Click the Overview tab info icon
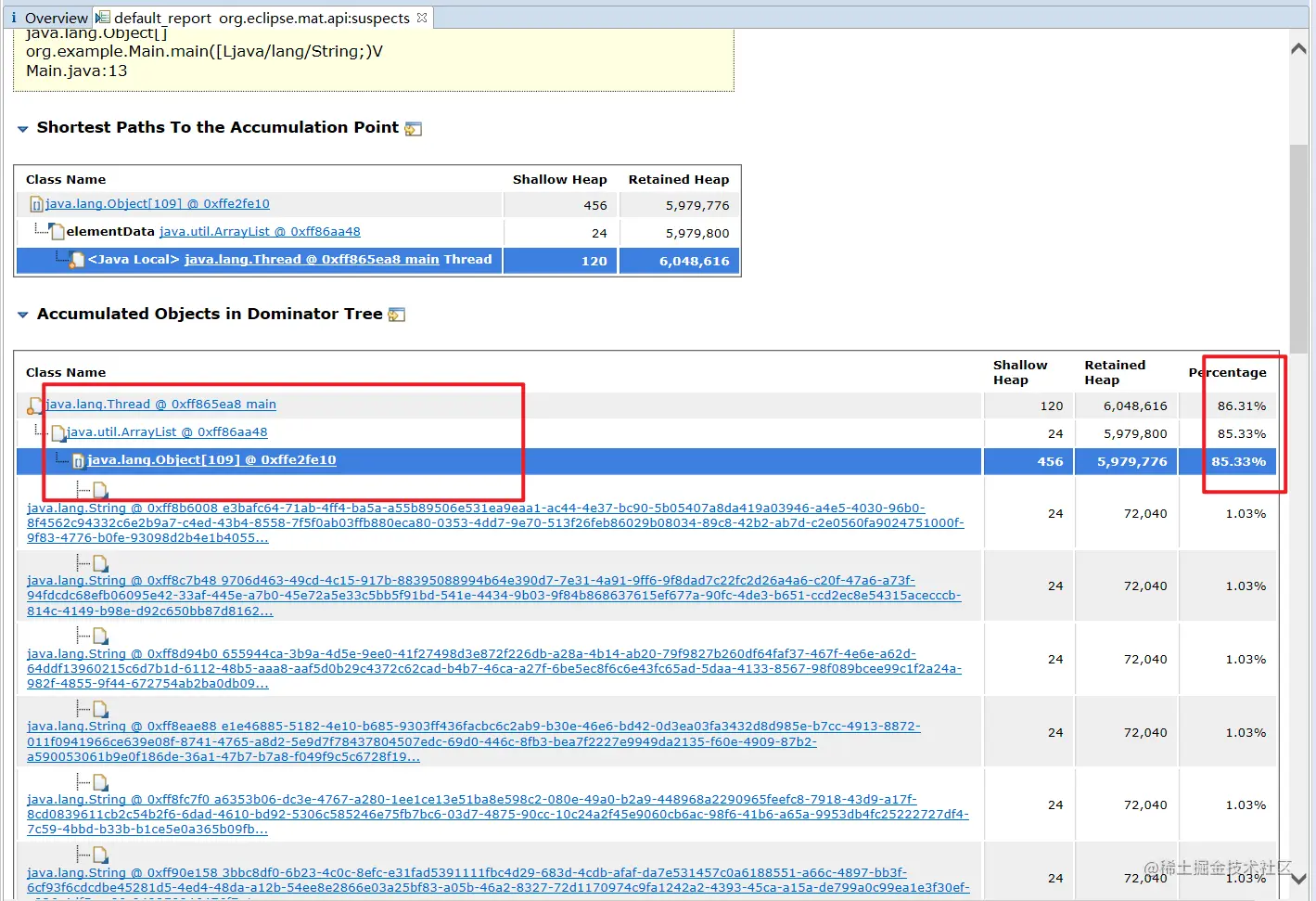This screenshot has height=901, width=1316. 13,18
